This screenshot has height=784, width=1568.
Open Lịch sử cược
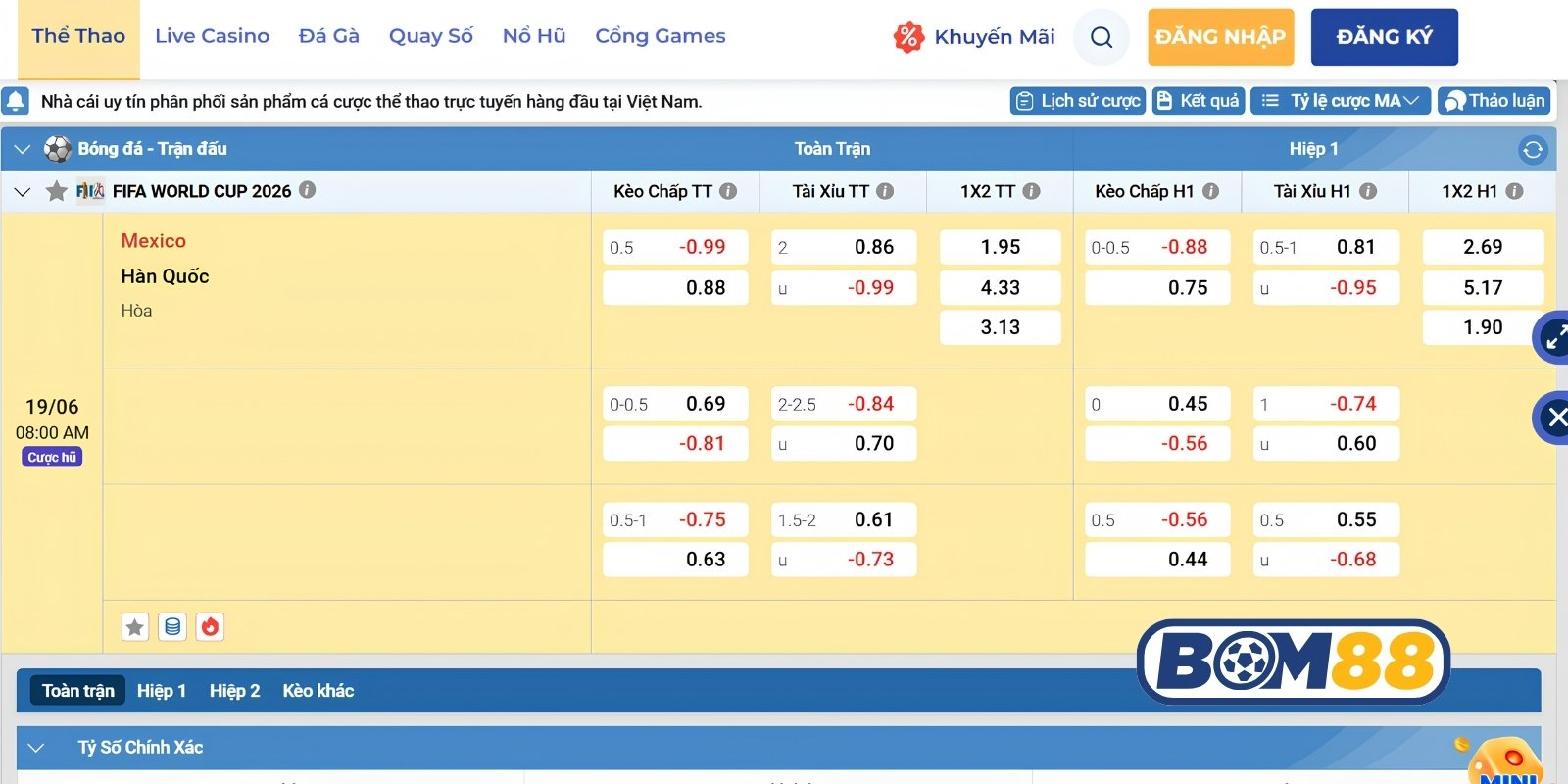(x=1078, y=101)
